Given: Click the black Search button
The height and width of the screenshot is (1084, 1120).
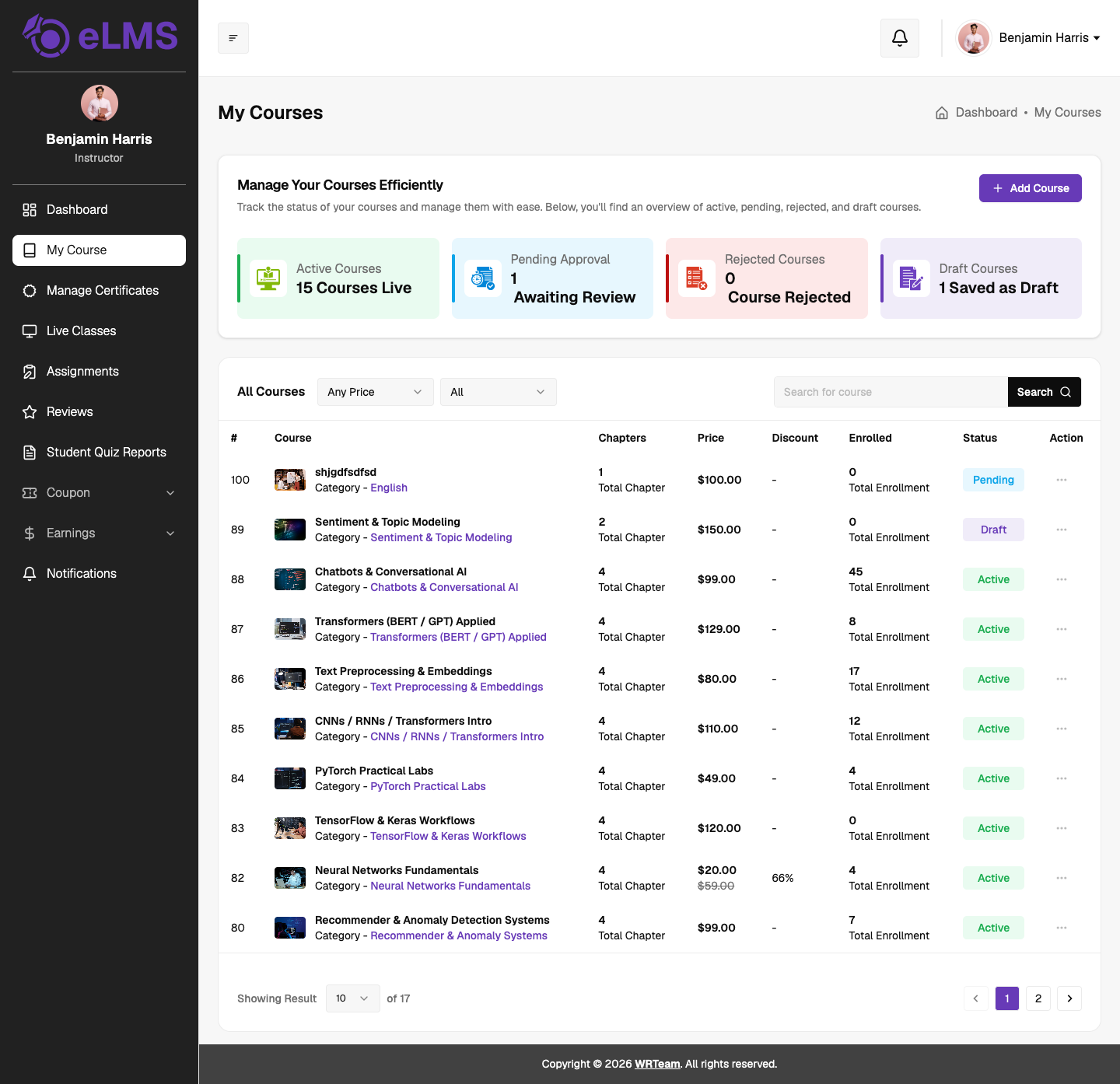Looking at the screenshot, I should [1045, 392].
